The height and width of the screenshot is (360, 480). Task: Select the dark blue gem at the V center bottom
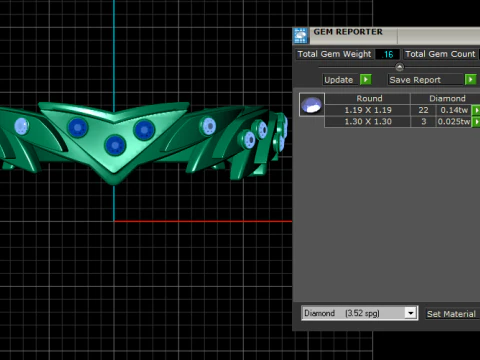point(115,145)
